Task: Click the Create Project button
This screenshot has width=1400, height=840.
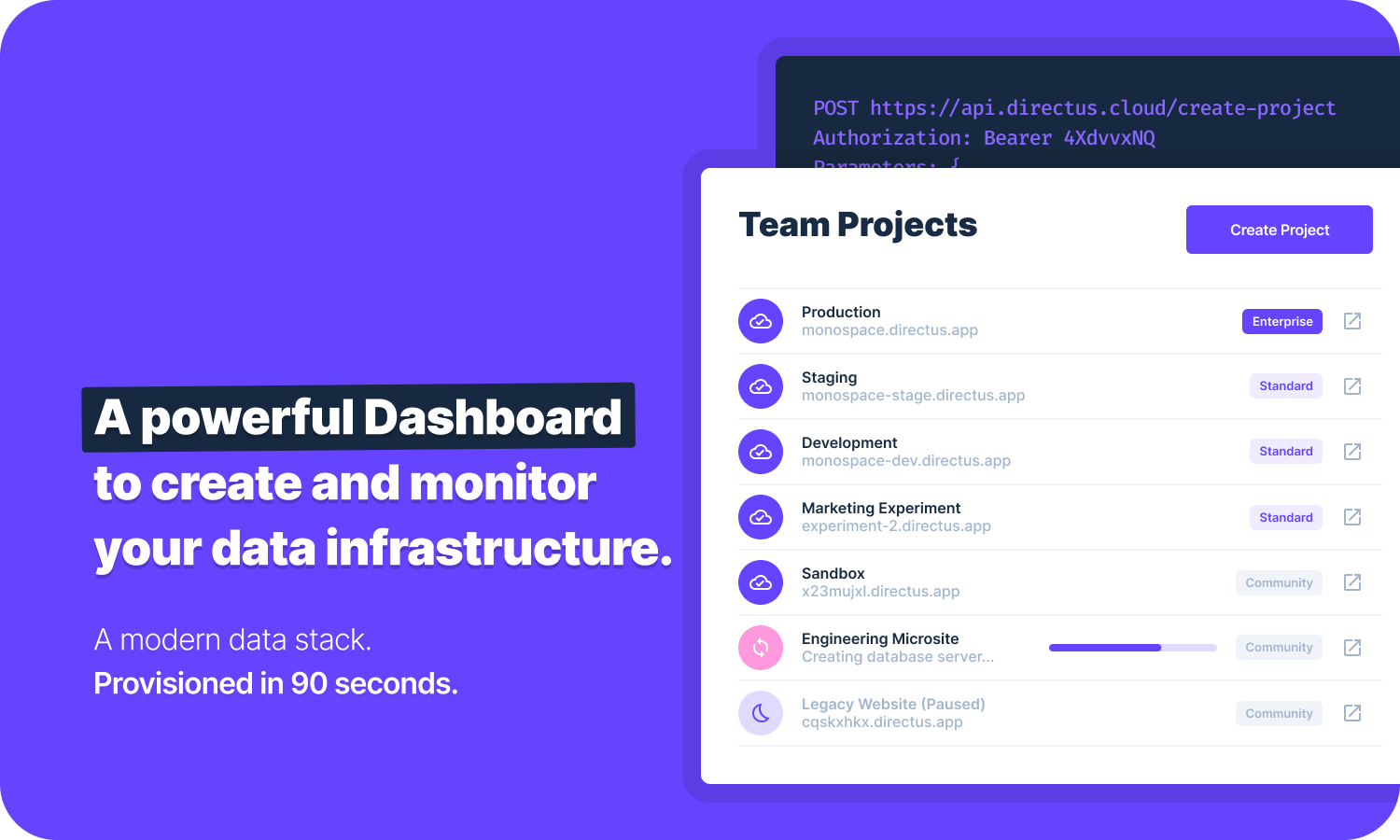Action: pos(1279,230)
